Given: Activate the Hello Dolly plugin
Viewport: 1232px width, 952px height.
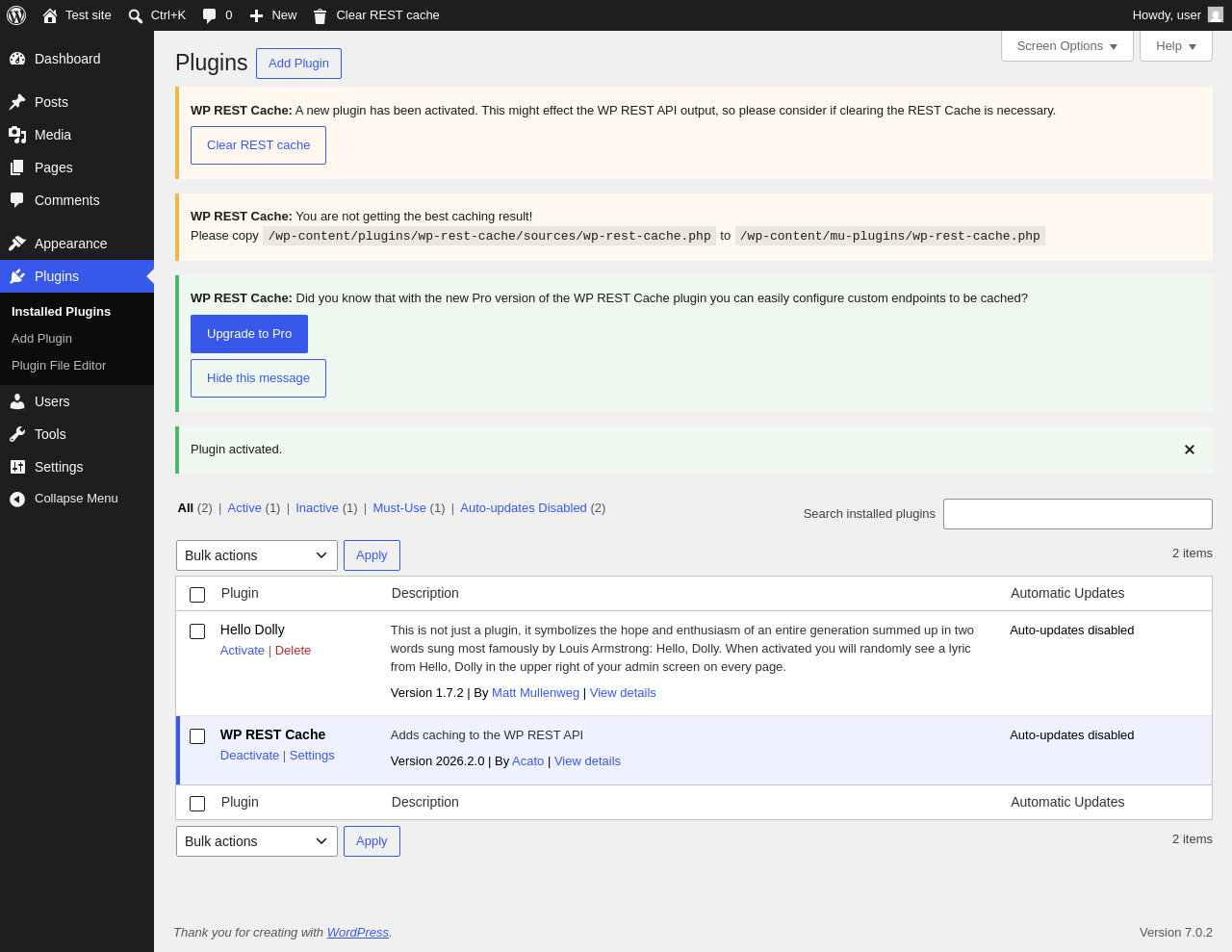Looking at the screenshot, I should click(243, 651).
